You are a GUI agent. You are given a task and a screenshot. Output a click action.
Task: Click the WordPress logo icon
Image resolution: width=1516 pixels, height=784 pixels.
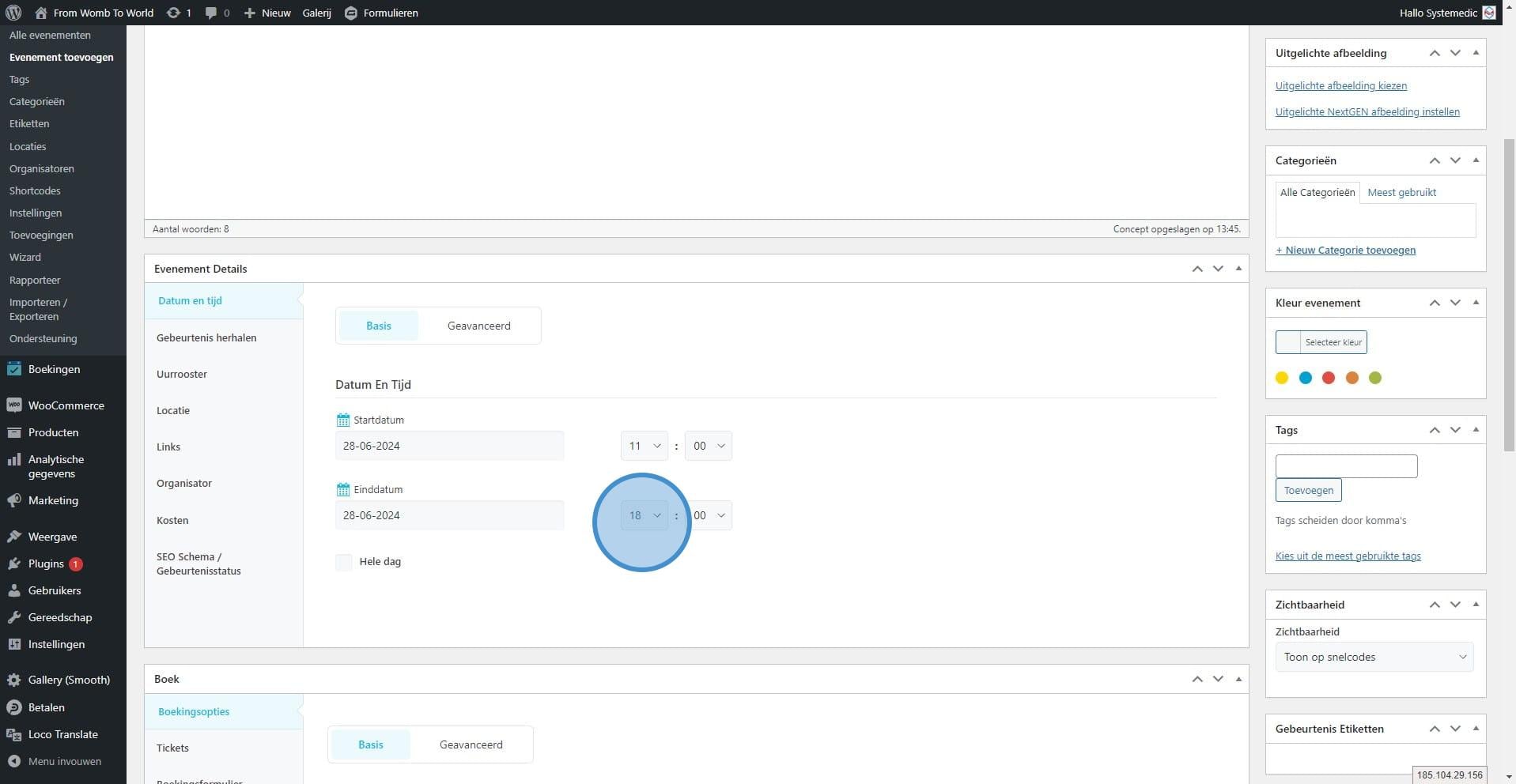click(x=13, y=13)
